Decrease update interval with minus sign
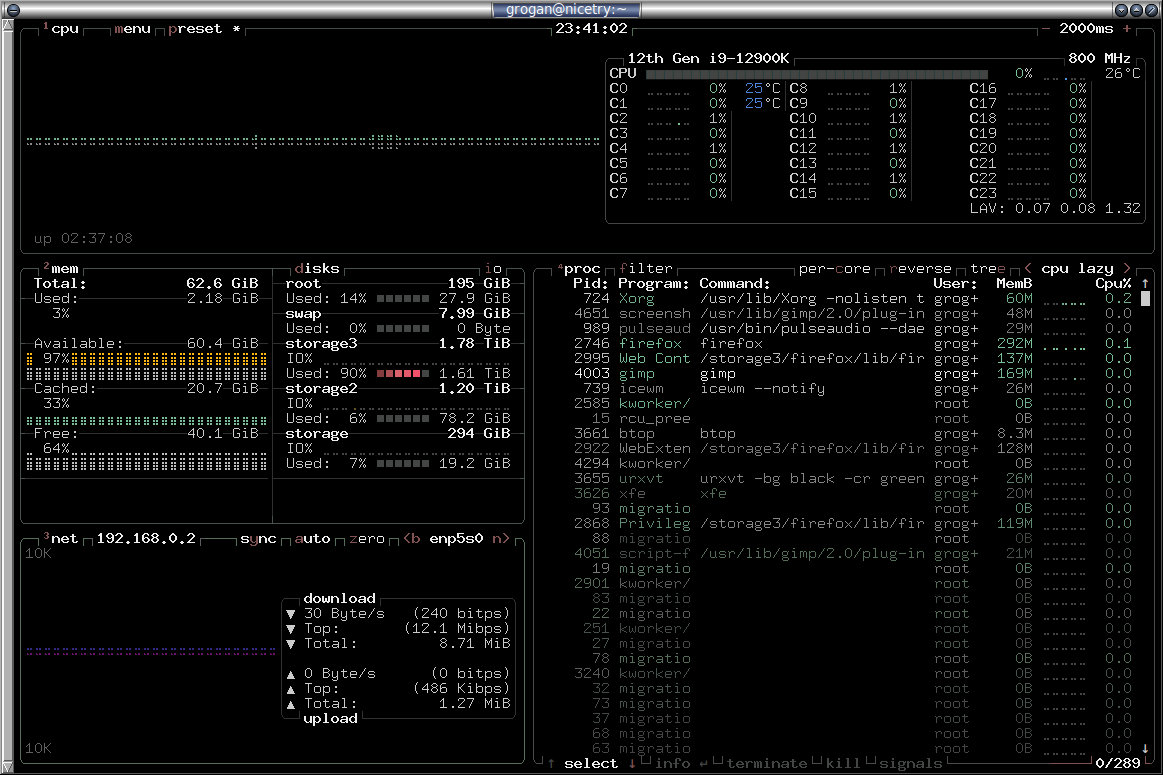Screen dimensions: 1163x775 pyautogui.click(x=1046, y=29)
